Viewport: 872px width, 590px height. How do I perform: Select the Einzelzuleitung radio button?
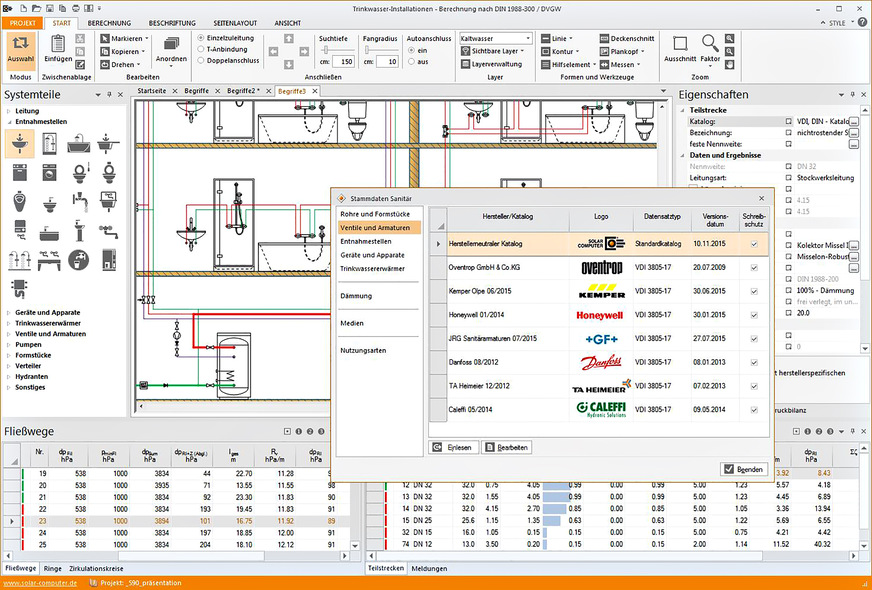click(x=201, y=37)
